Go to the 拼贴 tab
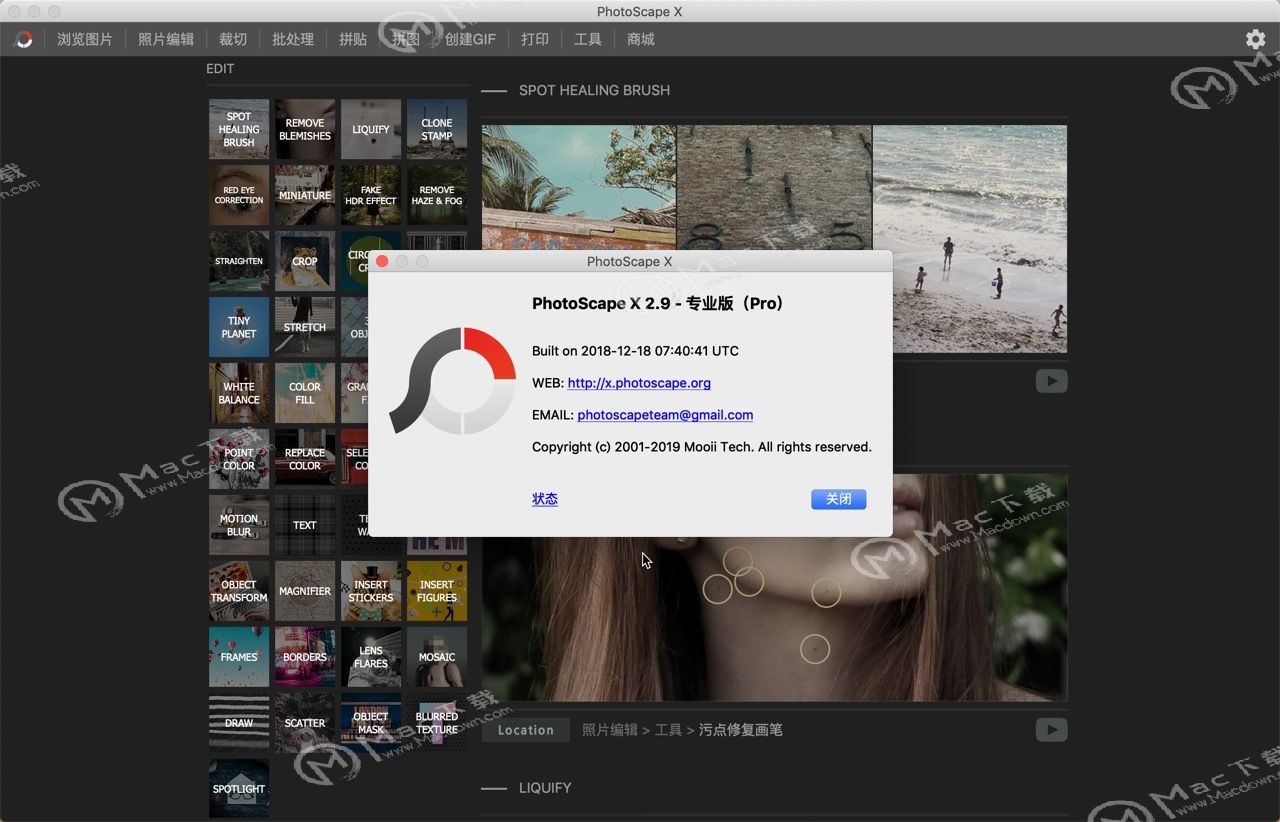 point(353,39)
